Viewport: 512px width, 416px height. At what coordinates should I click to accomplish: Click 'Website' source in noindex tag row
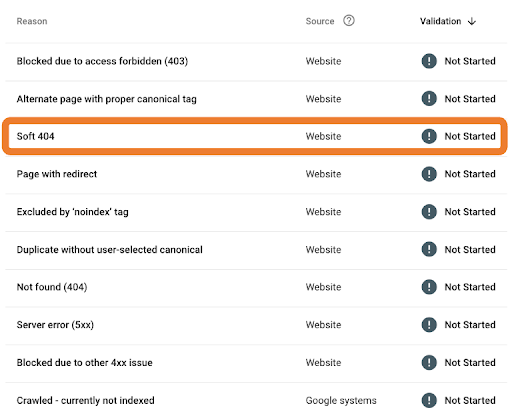(x=323, y=212)
